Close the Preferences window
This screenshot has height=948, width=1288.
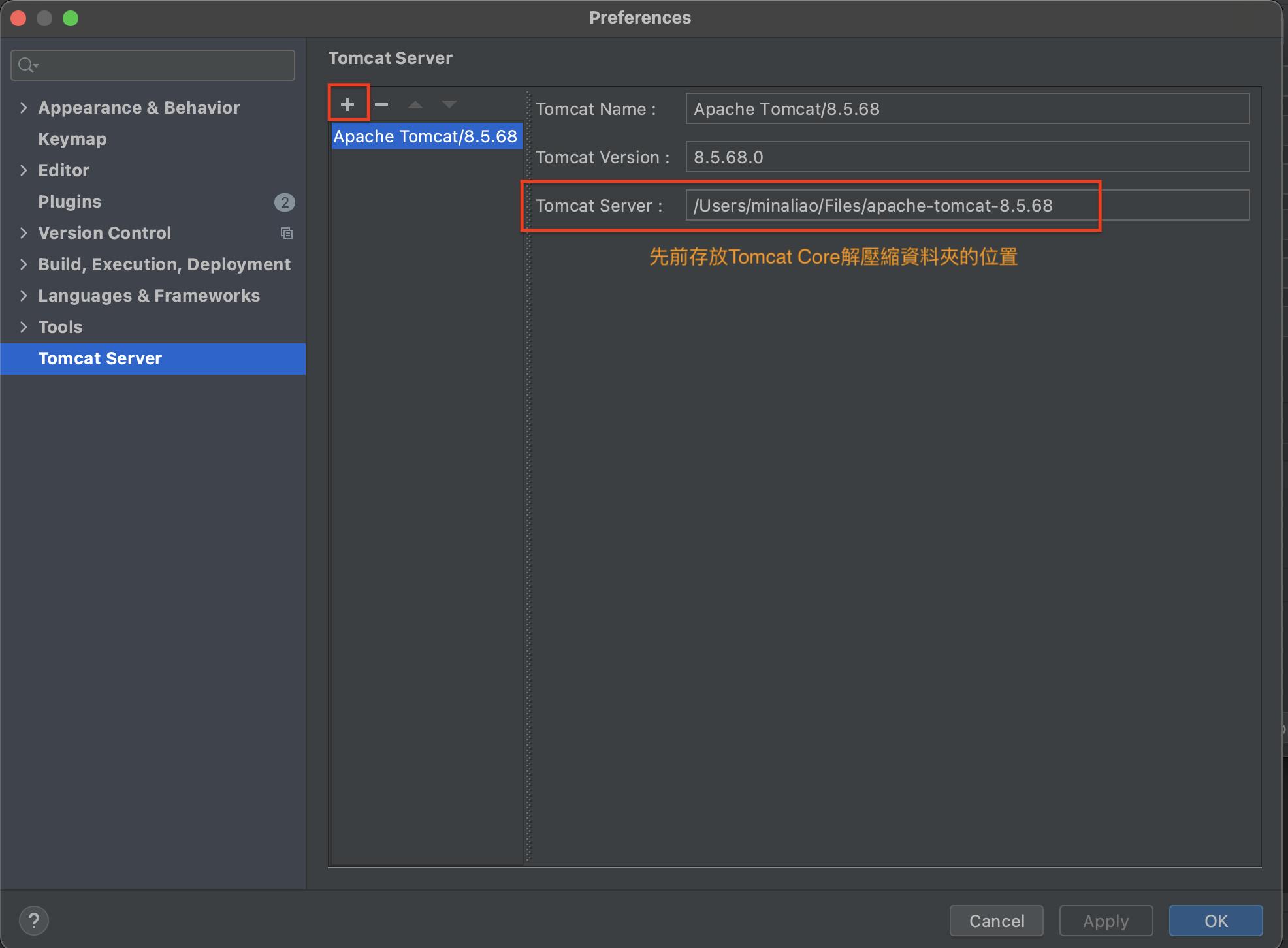coord(18,18)
